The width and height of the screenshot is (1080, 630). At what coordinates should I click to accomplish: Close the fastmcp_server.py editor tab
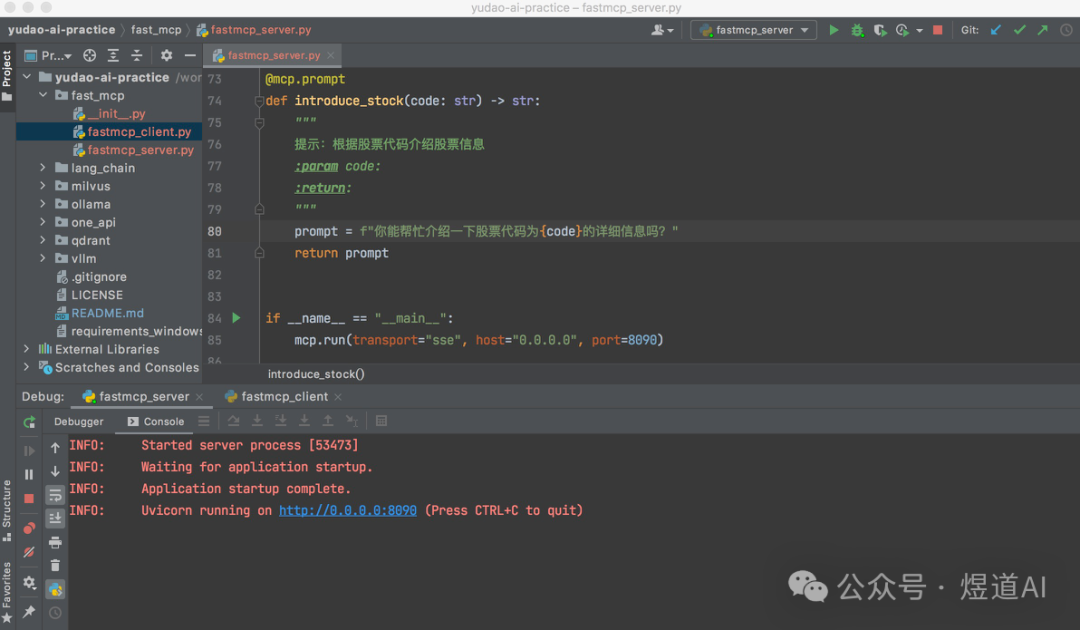click(x=331, y=56)
